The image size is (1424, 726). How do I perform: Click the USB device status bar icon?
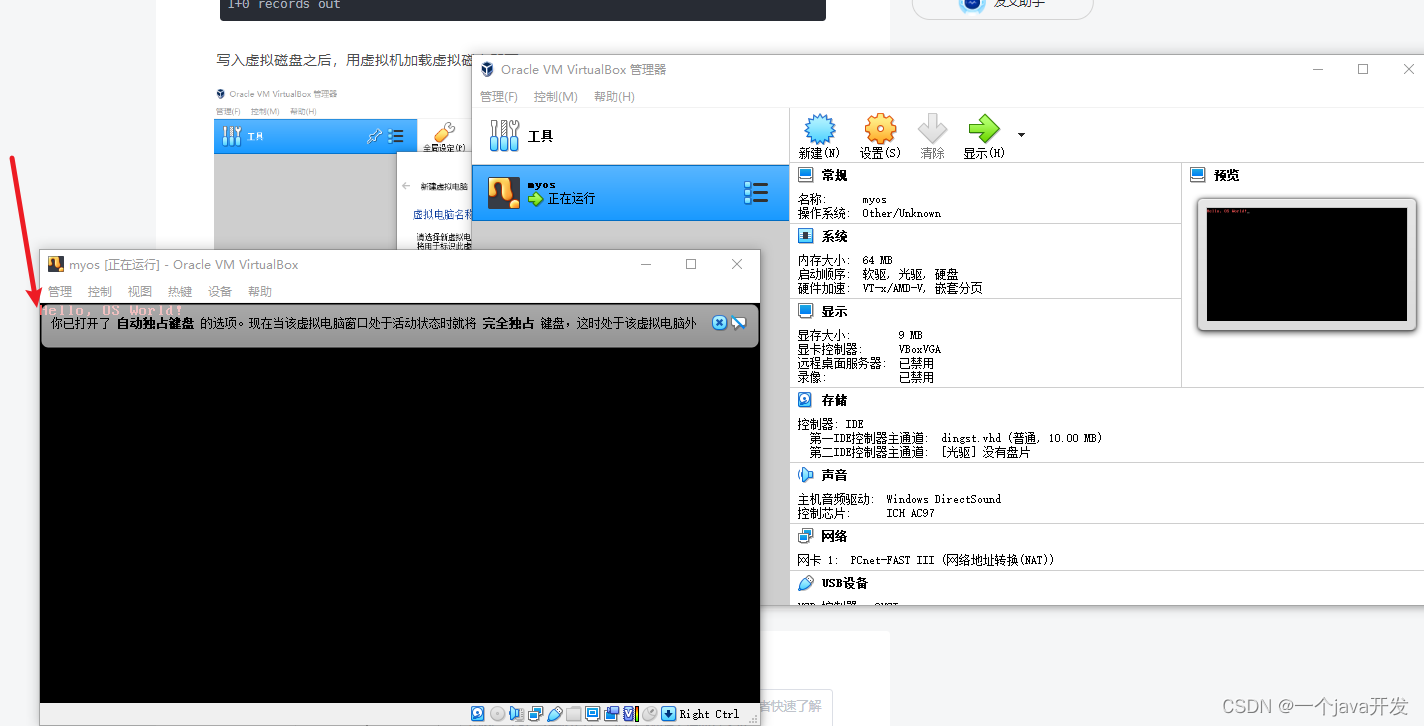coord(555,713)
